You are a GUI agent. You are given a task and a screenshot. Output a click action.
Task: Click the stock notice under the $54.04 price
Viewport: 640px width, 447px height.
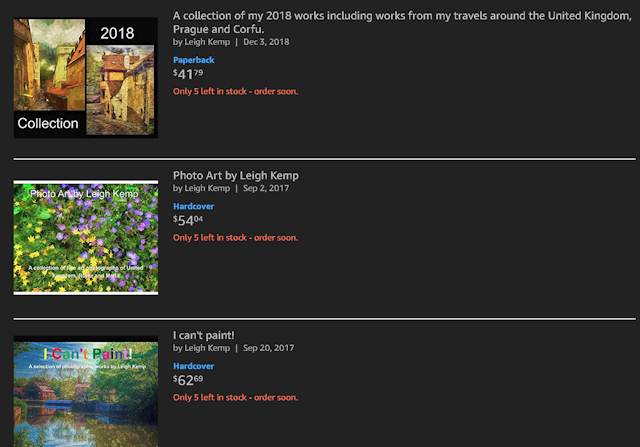tap(235, 238)
